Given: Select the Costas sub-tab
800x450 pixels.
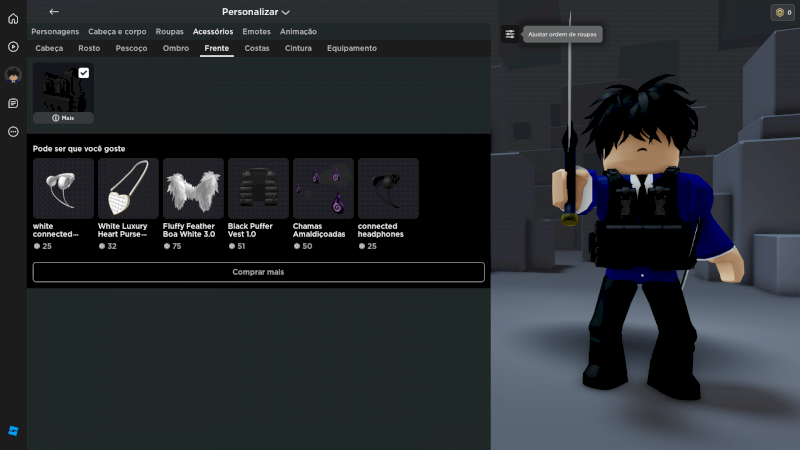Looking at the screenshot, I should click(257, 48).
